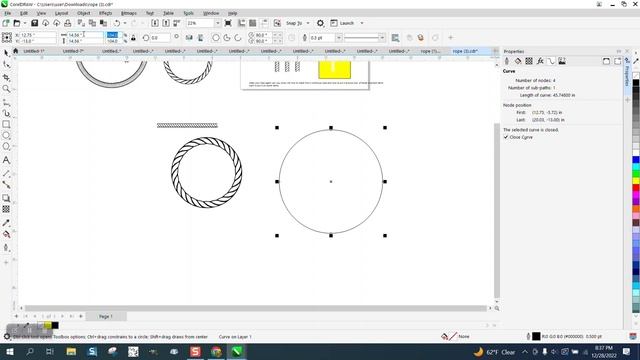Click the Launch button

(x=342, y=23)
